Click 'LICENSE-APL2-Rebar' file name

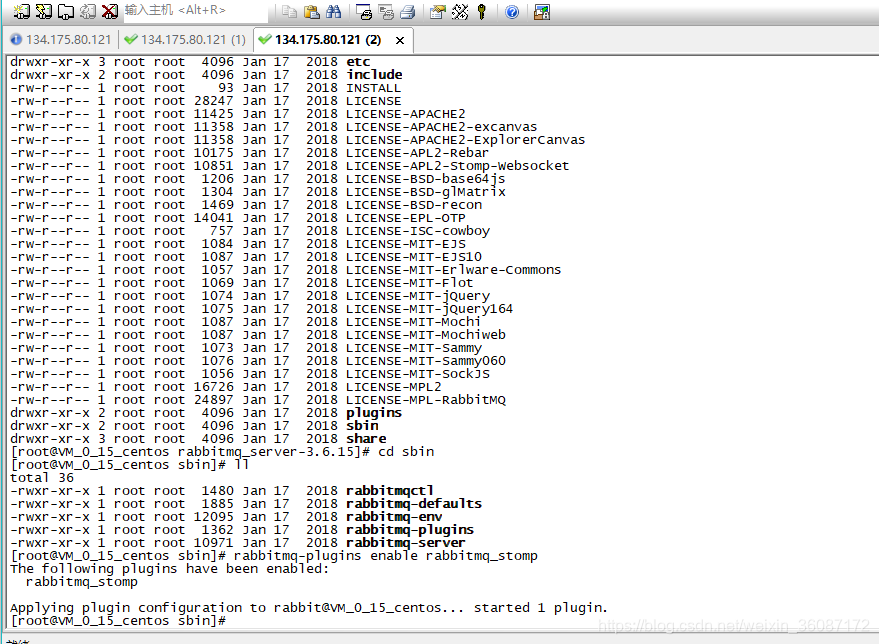point(417,152)
